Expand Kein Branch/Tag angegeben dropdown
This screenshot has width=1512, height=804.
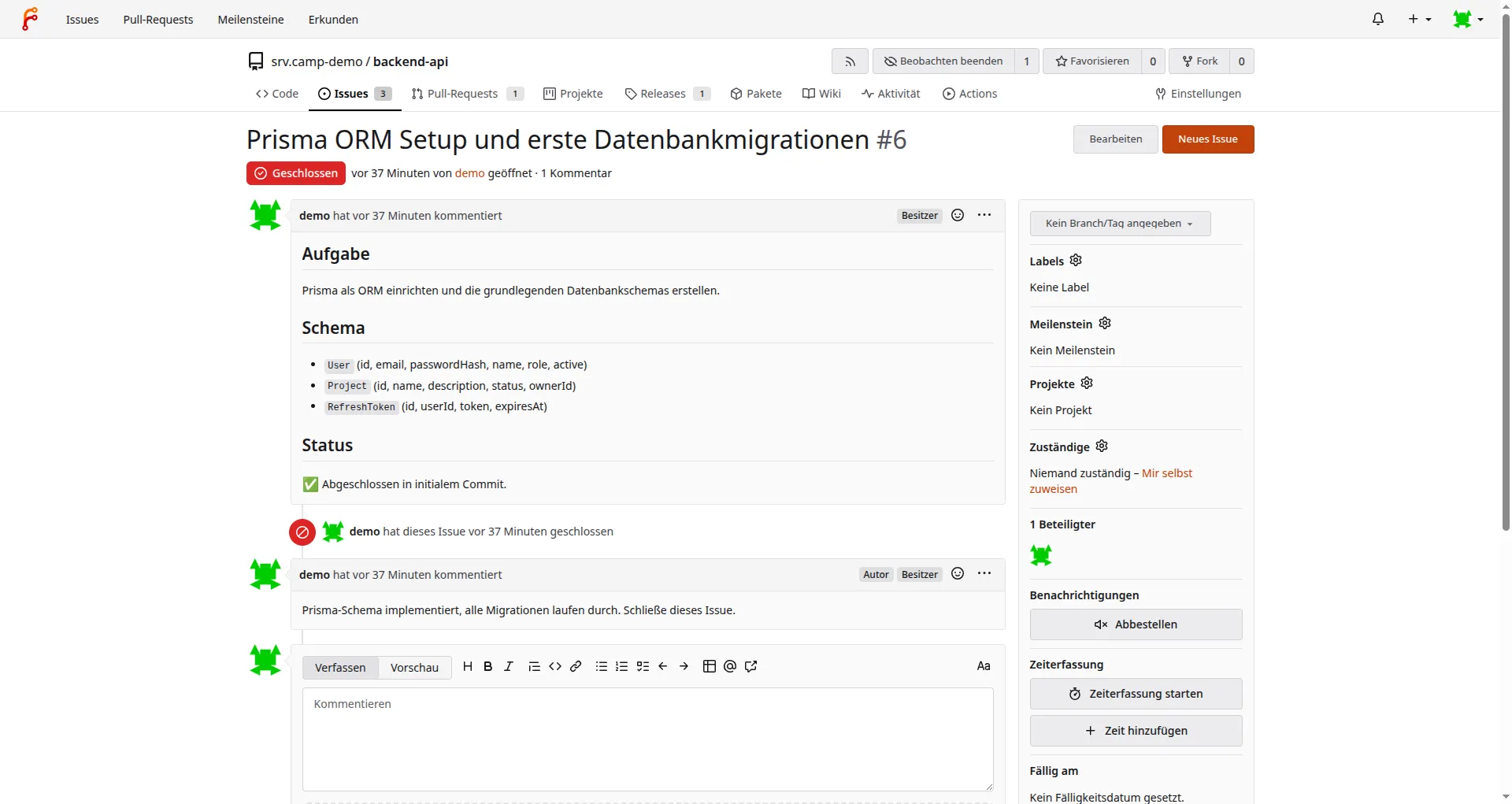pos(1120,224)
